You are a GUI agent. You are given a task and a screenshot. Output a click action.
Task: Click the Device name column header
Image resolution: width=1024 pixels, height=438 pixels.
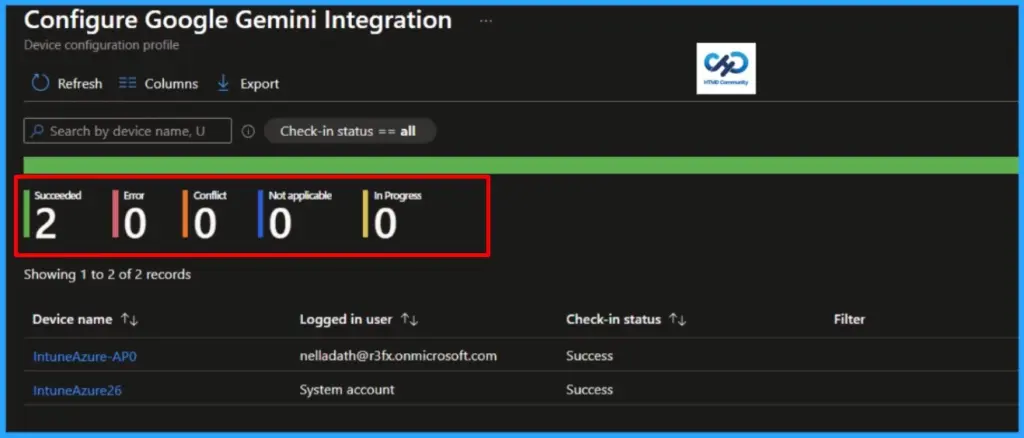pyautogui.click(x=72, y=320)
